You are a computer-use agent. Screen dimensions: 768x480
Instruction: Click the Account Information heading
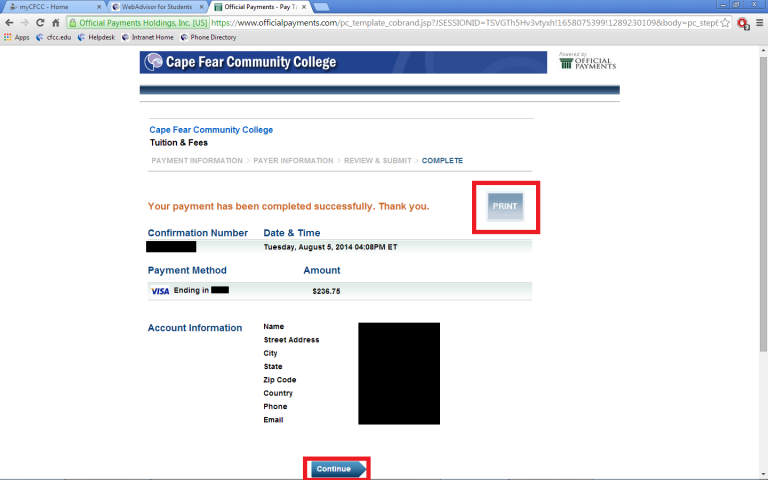[x=195, y=328]
